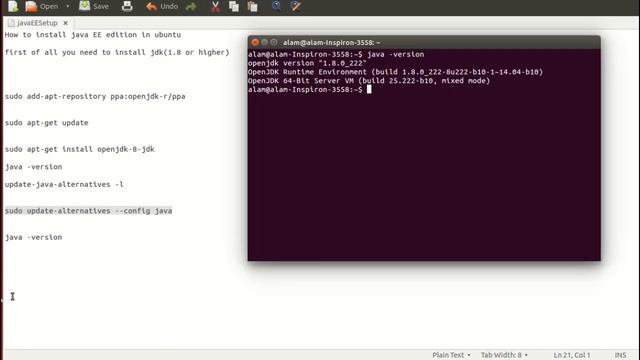
Task: Close the javaEESetup tab
Action: coord(65,23)
